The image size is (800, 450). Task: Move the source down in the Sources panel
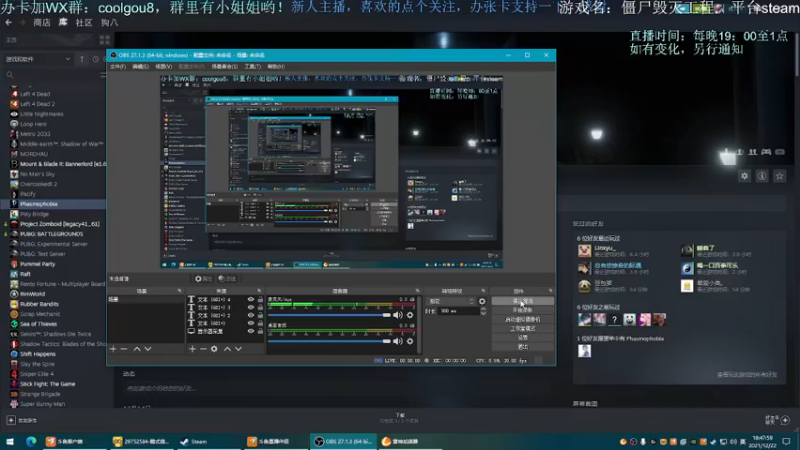238,349
